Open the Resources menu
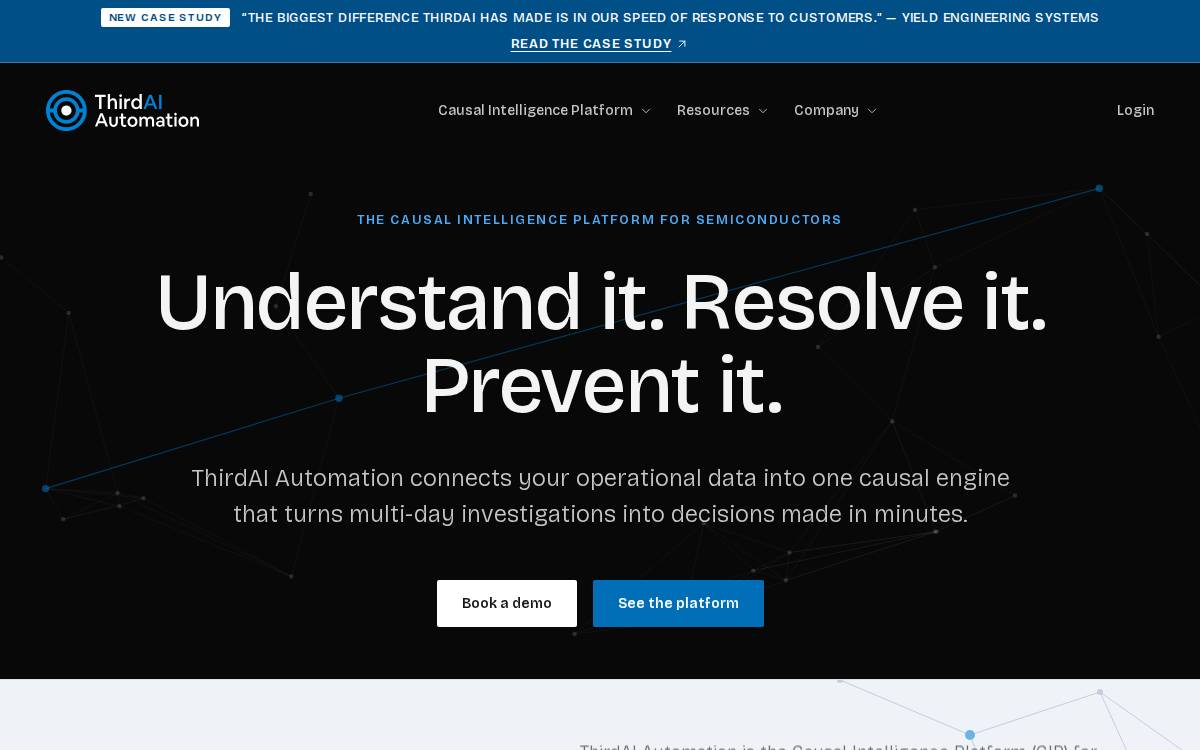This screenshot has width=1200, height=750. point(722,110)
